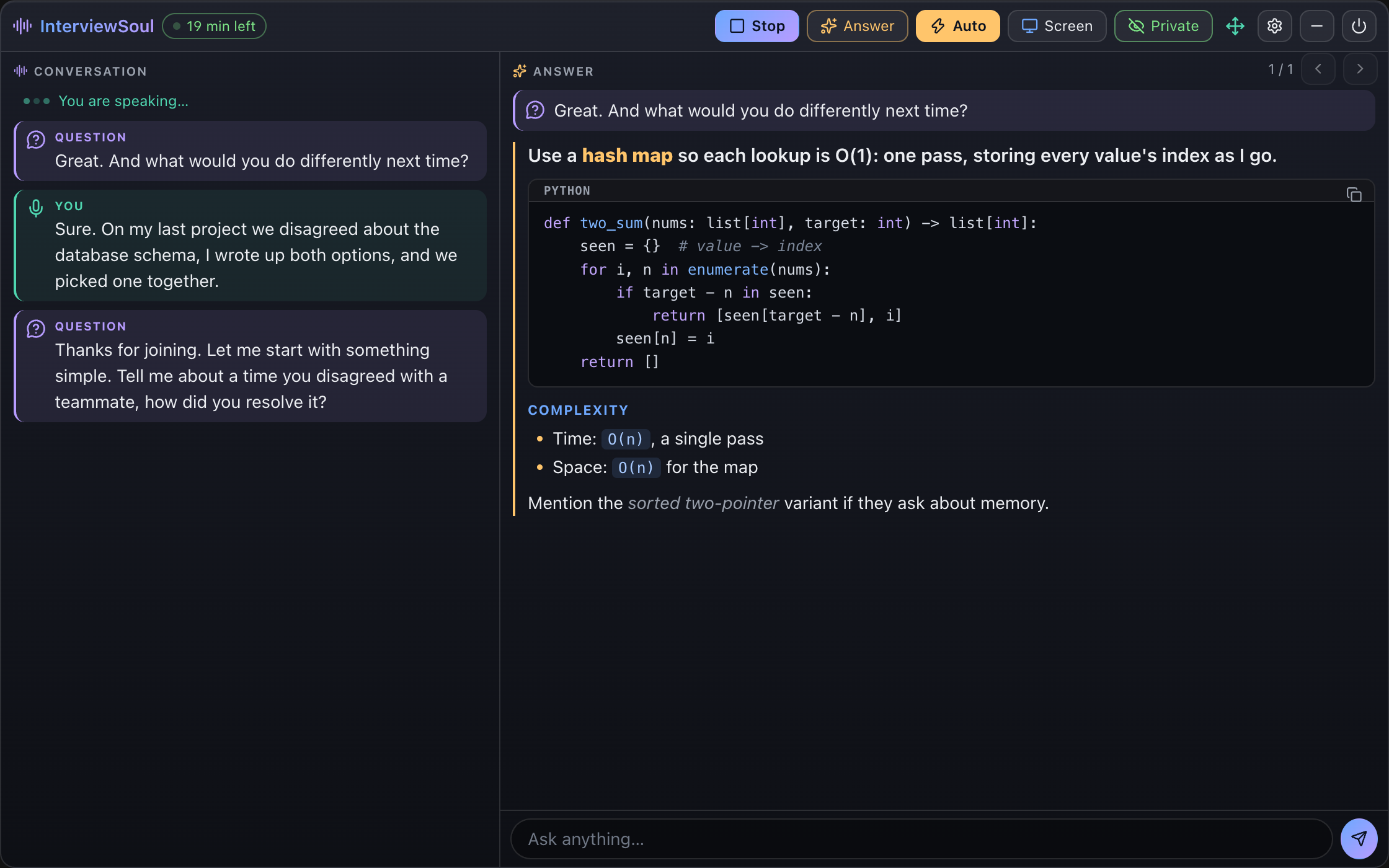Screen dimensions: 1389x868
Task: Click the power icon to quit
Action: [x=1359, y=26]
